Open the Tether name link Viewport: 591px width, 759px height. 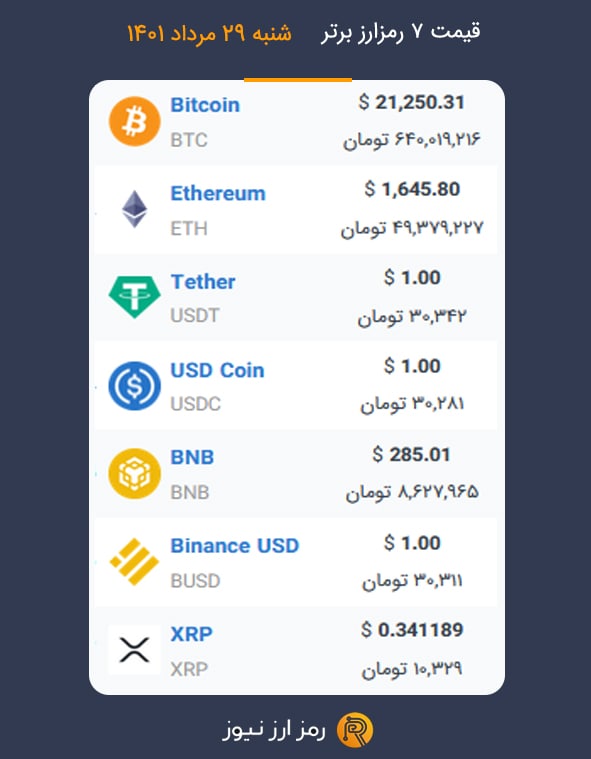pyautogui.click(x=203, y=282)
